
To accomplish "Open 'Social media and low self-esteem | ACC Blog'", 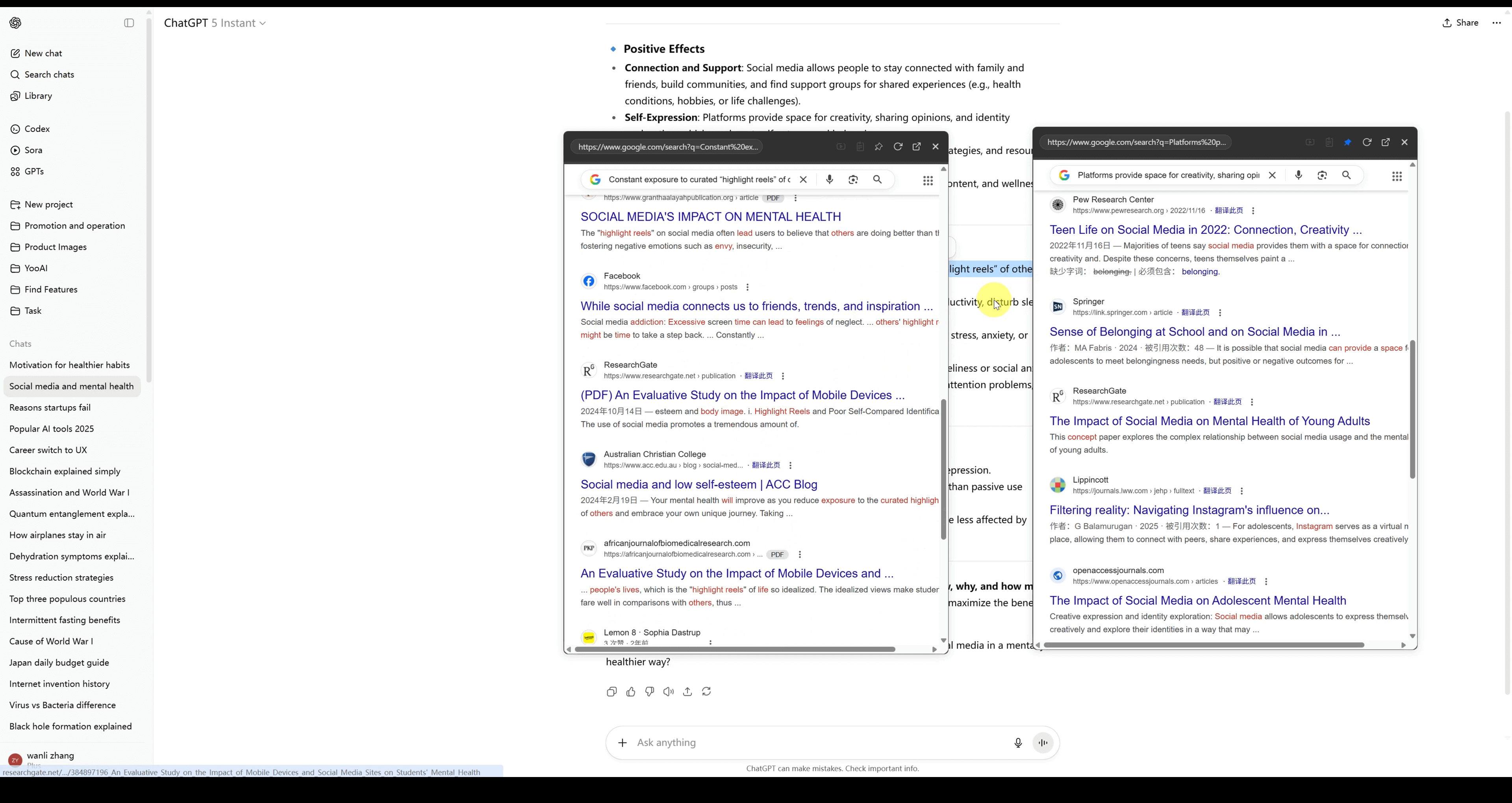I will (x=699, y=484).
